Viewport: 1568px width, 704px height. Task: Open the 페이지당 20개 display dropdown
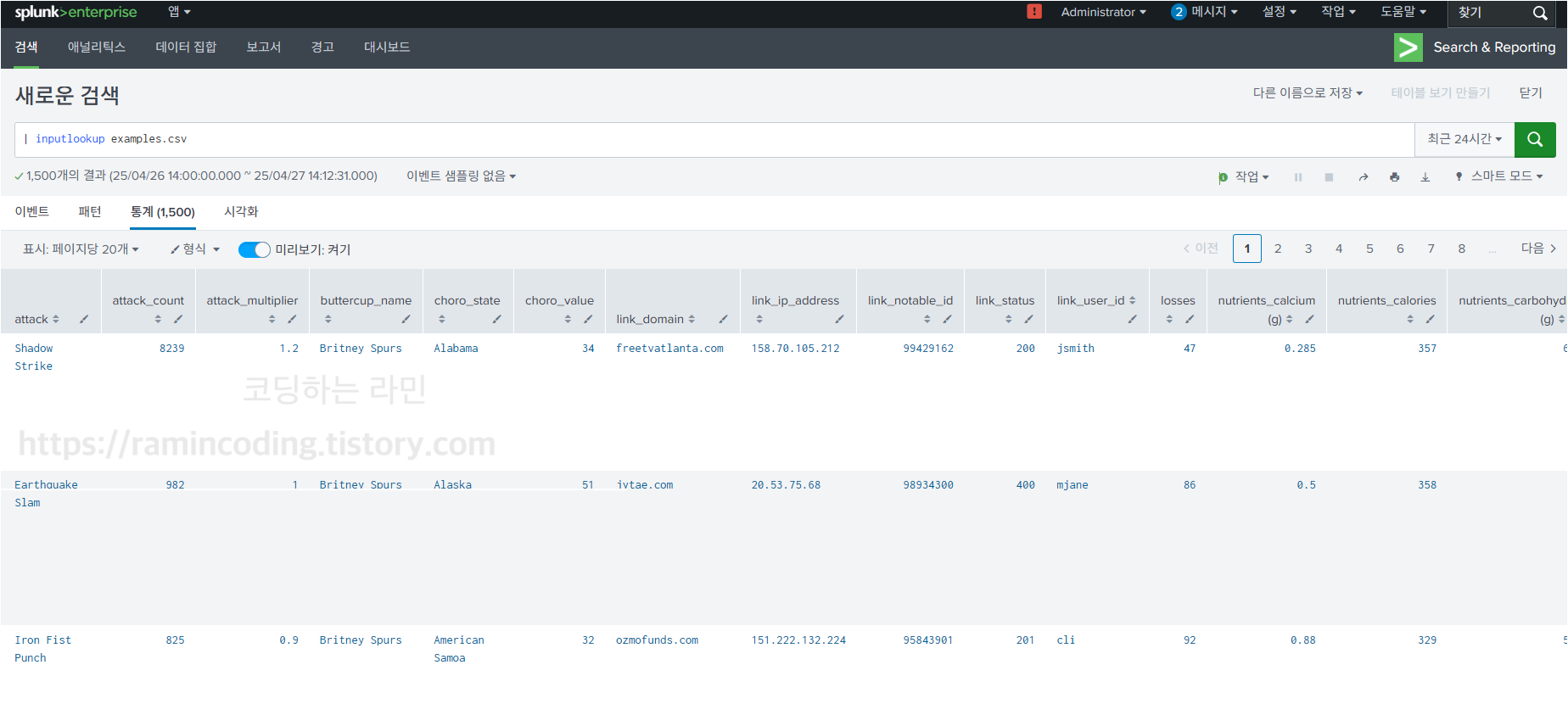pyautogui.click(x=81, y=249)
